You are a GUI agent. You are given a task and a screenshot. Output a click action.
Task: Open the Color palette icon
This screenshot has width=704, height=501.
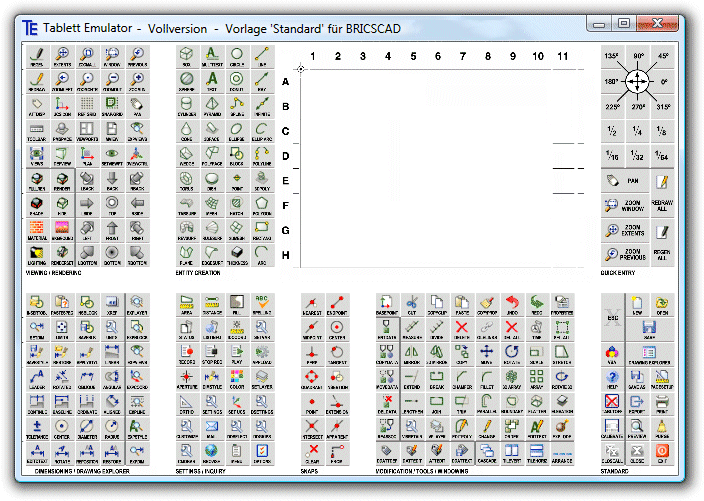pos(237,379)
